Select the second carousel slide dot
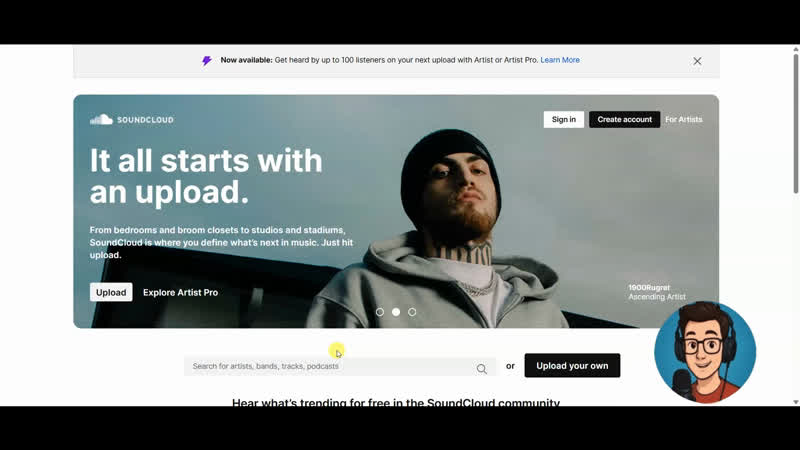 396,312
